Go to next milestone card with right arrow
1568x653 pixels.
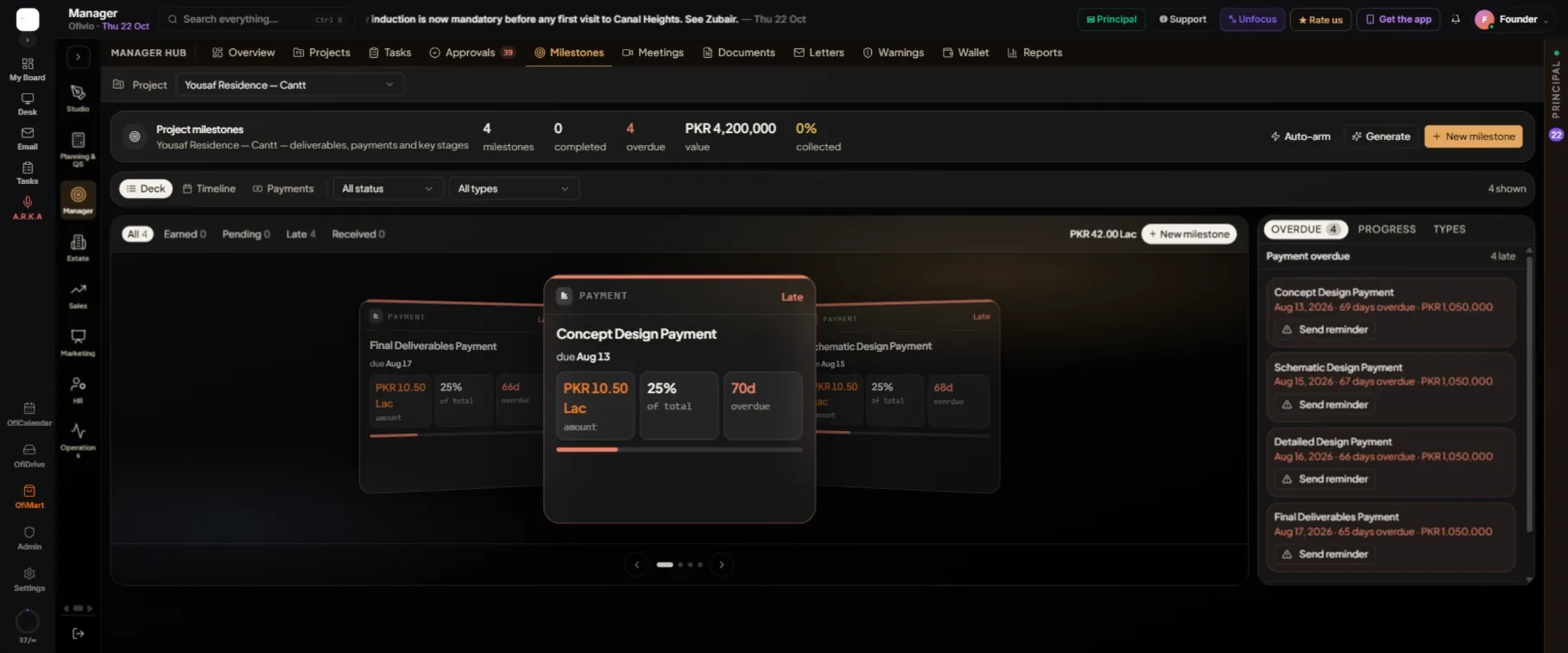pos(722,565)
